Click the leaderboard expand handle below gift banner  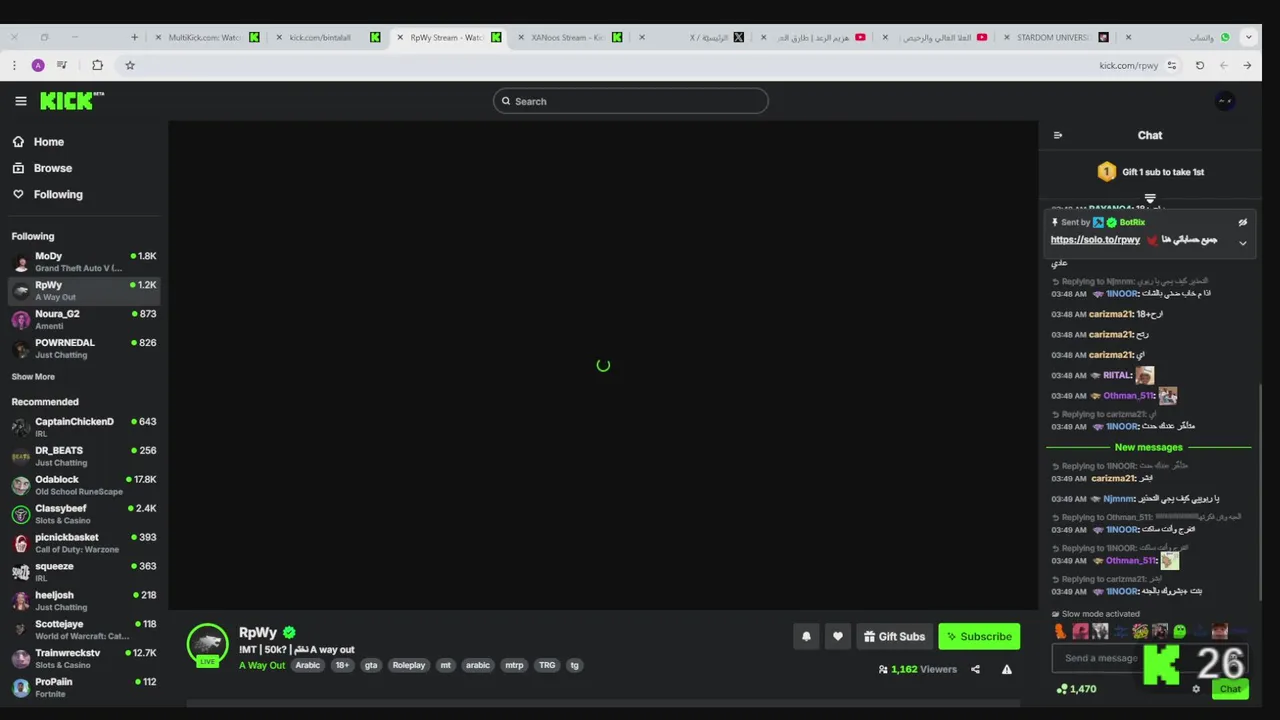click(x=1150, y=199)
